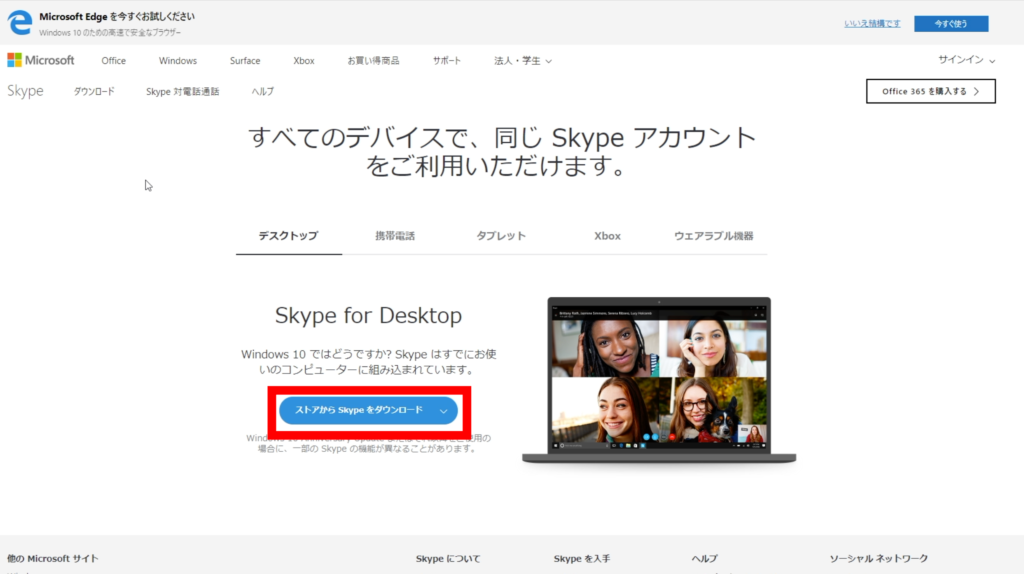The height and width of the screenshot is (574, 1024).
Task: Open the サポート navigation link
Action: click(447, 61)
